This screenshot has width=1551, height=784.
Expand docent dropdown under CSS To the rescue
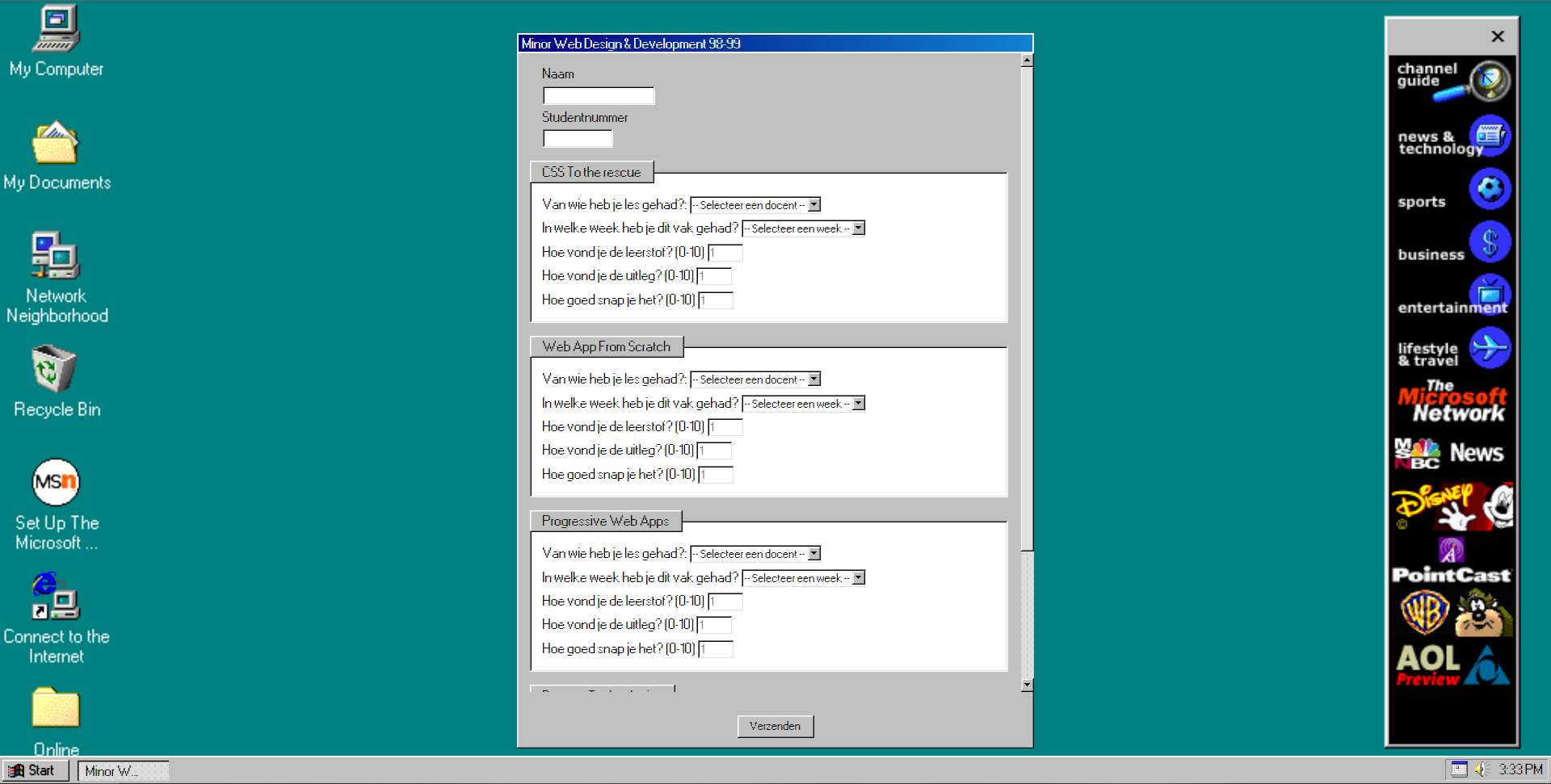814,205
